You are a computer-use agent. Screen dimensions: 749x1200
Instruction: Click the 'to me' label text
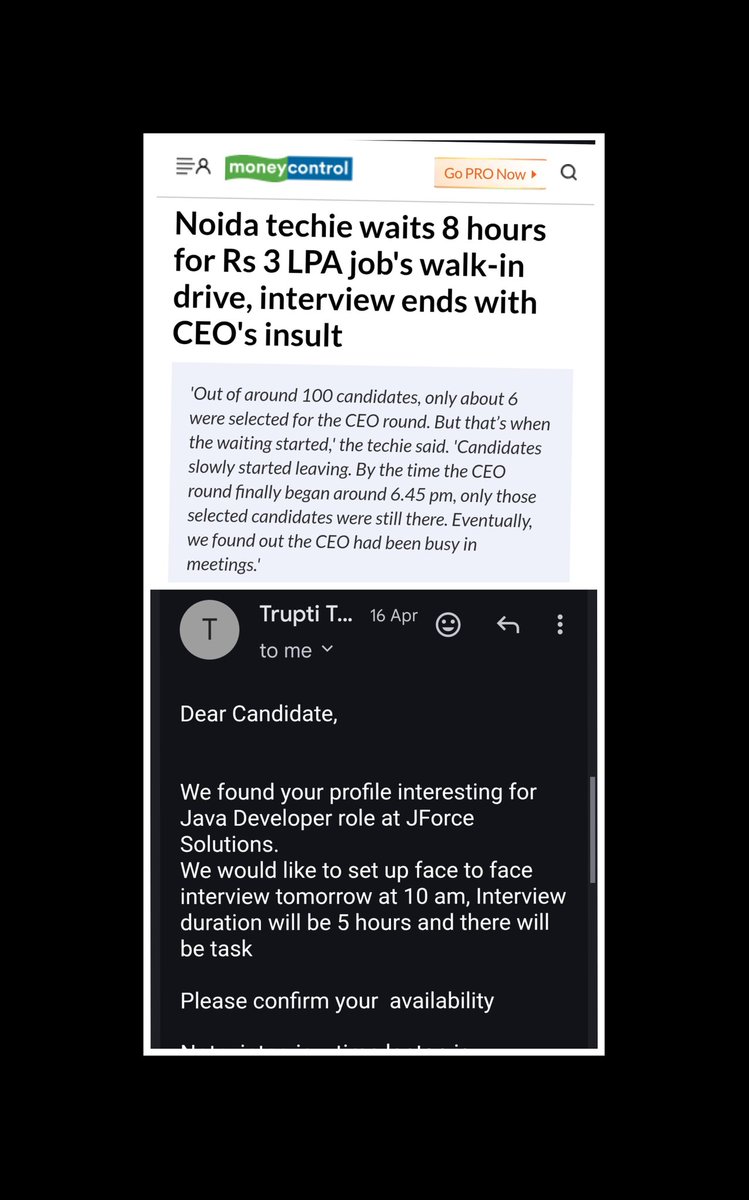[x=286, y=650]
